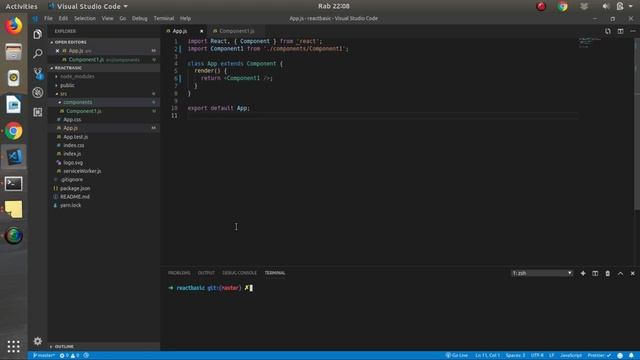Click Activities in the top bar

point(21,6)
